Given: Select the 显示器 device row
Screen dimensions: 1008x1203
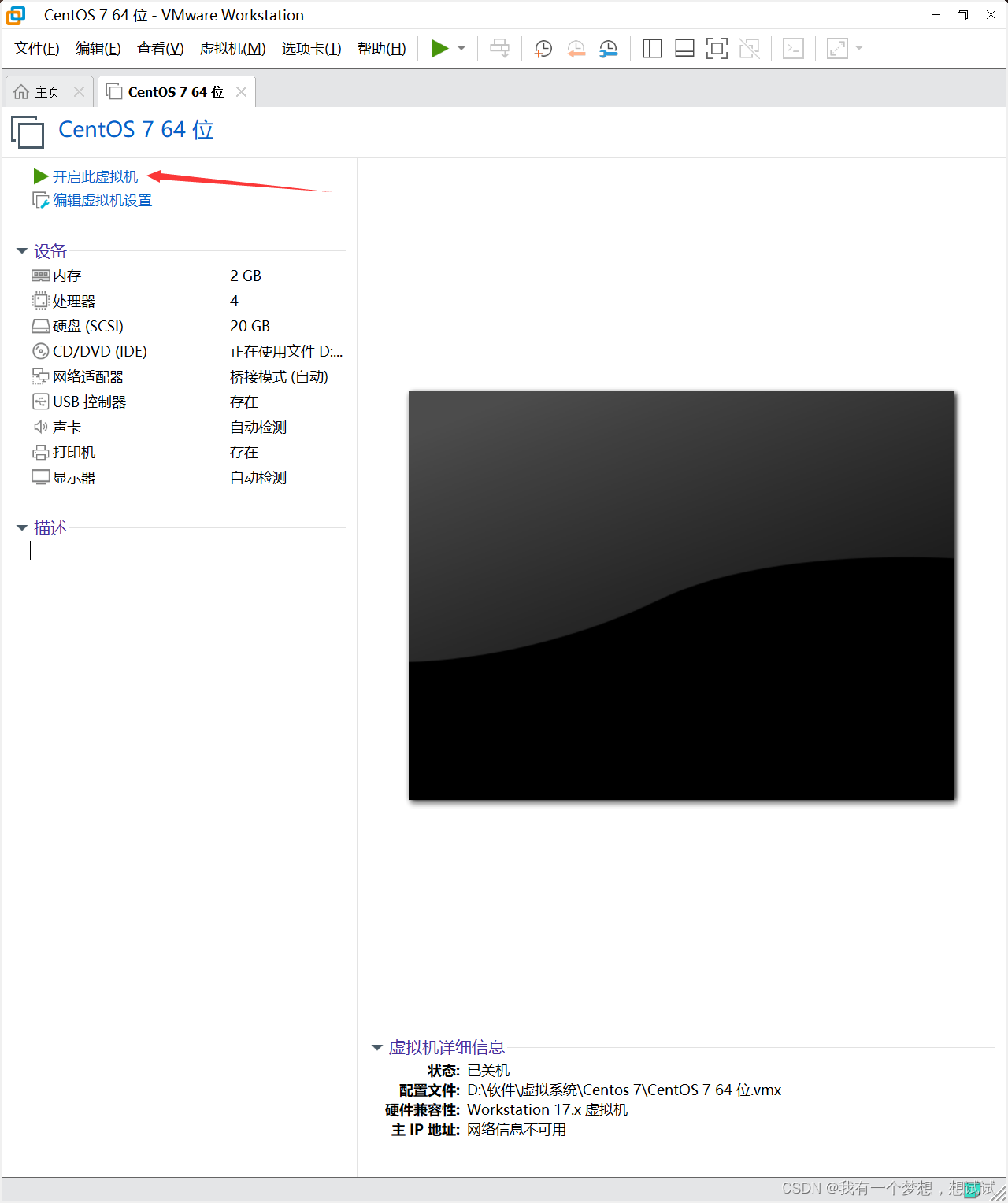Looking at the screenshot, I should tap(187, 477).
